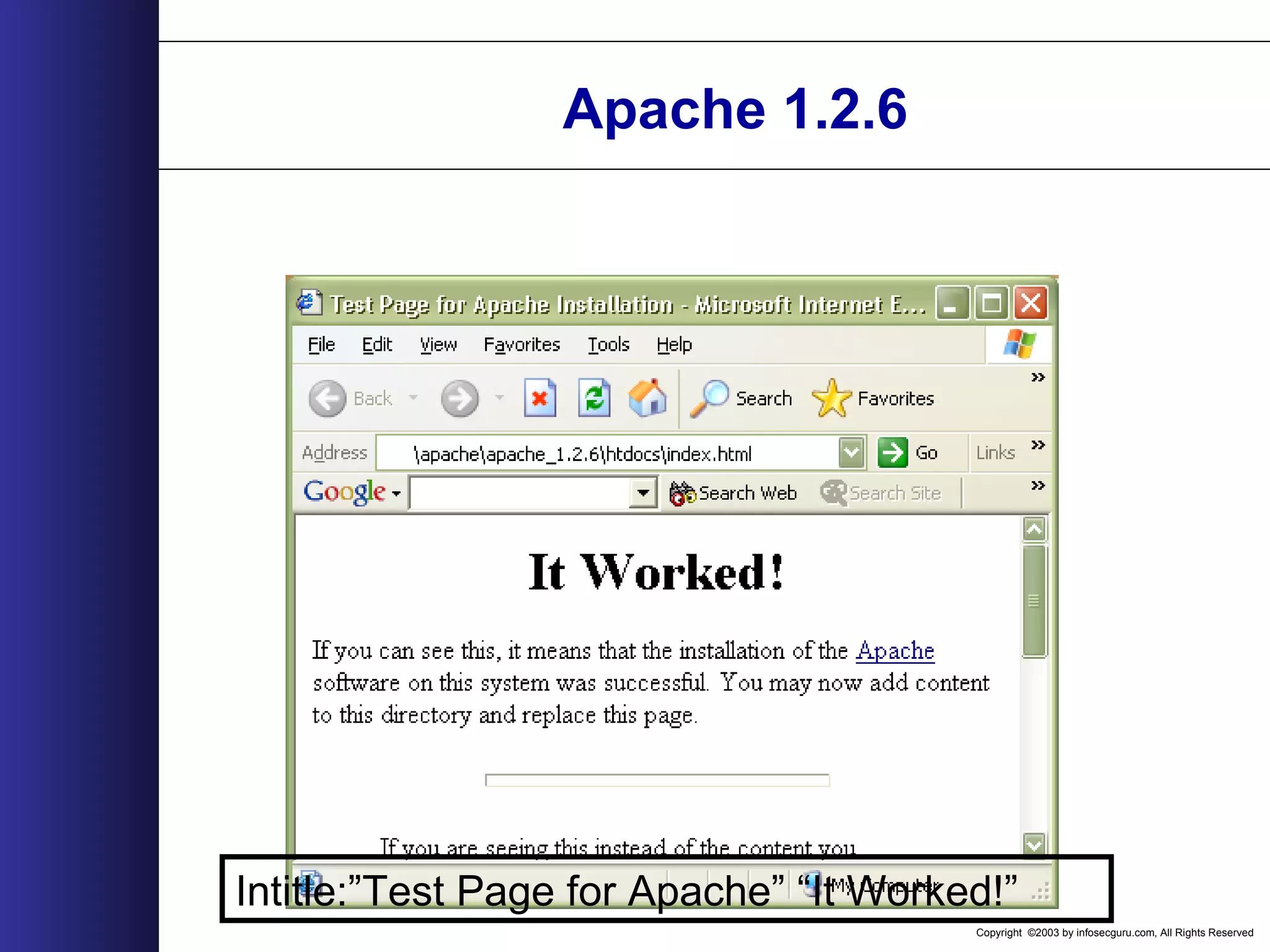Expand the Address bar dropdown list

pyautogui.click(x=852, y=452)
